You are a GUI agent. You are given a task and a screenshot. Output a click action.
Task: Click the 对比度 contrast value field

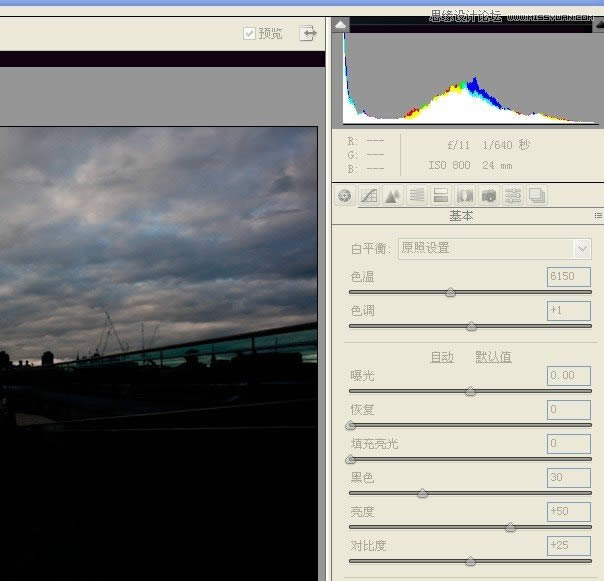pyautogui.click(x=569, y=546)
